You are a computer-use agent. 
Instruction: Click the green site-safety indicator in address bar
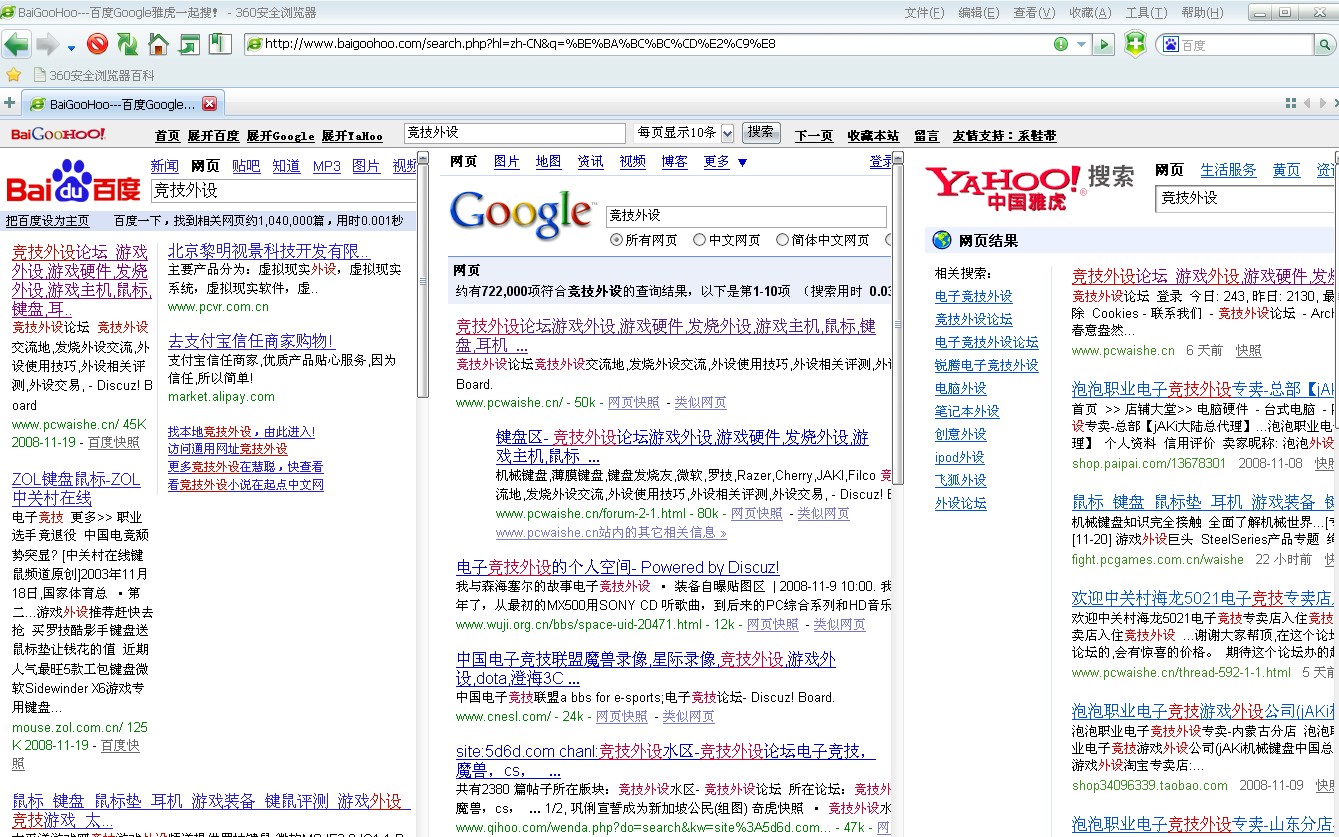click(1061, 44)
